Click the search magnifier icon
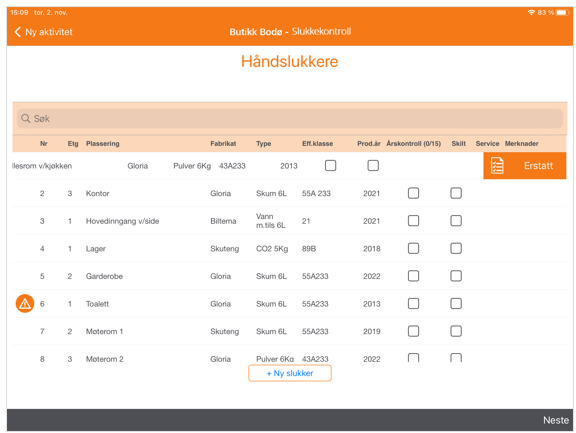Viewport: 576px width, 433px height. 25,119
